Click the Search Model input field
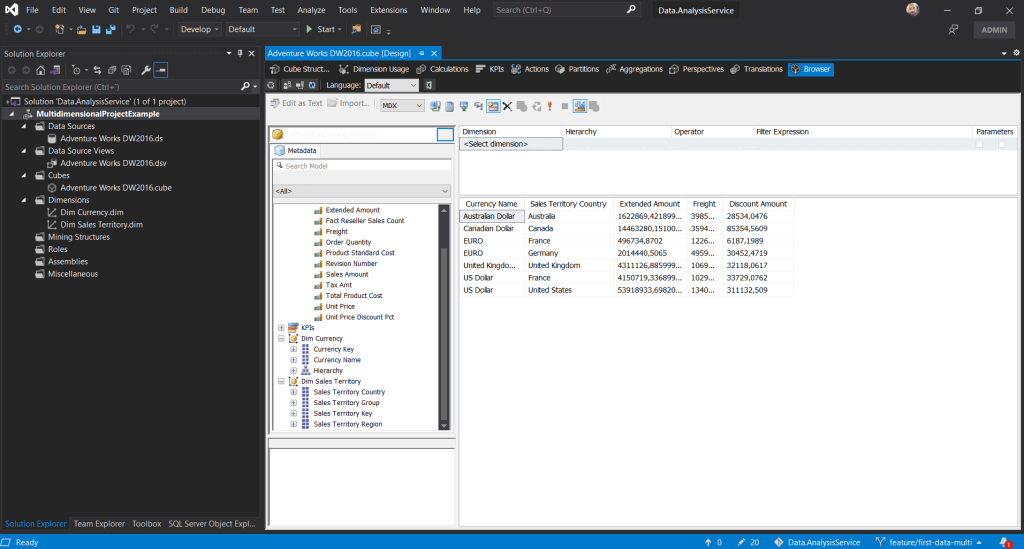This screenshot has width=1024, height=549. pyautogui.click(x=362, y=166)
